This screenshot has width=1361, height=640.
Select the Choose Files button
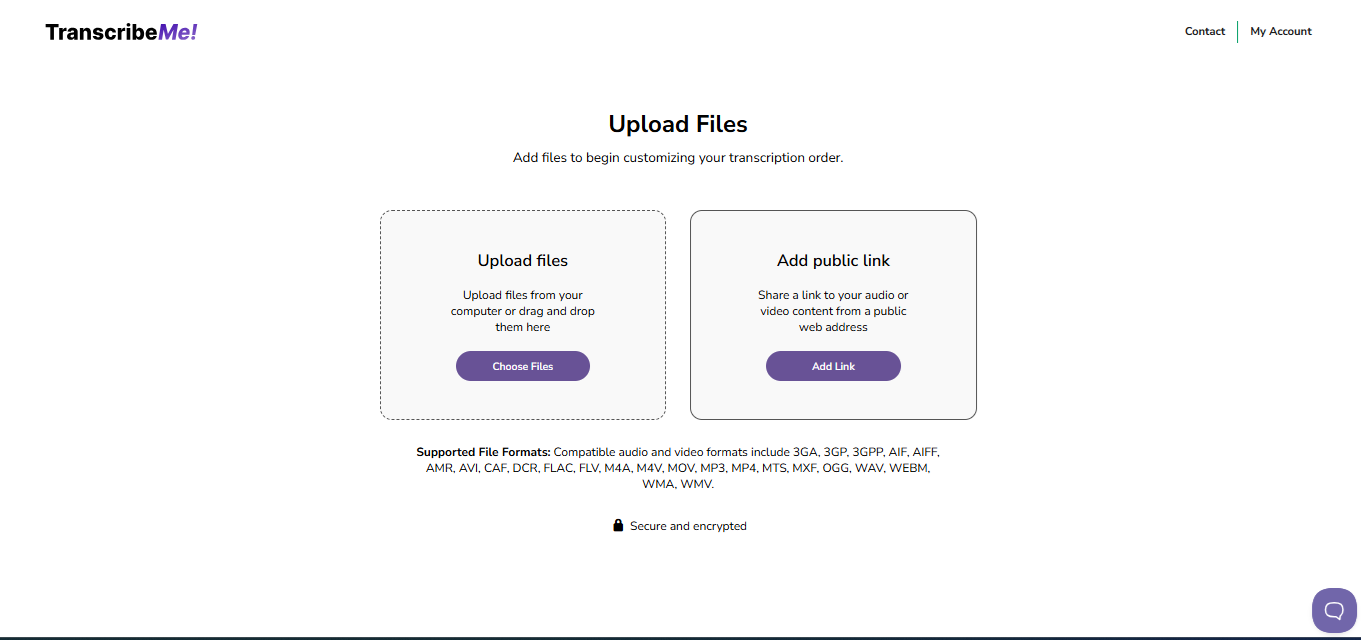[x=522, y=366]
